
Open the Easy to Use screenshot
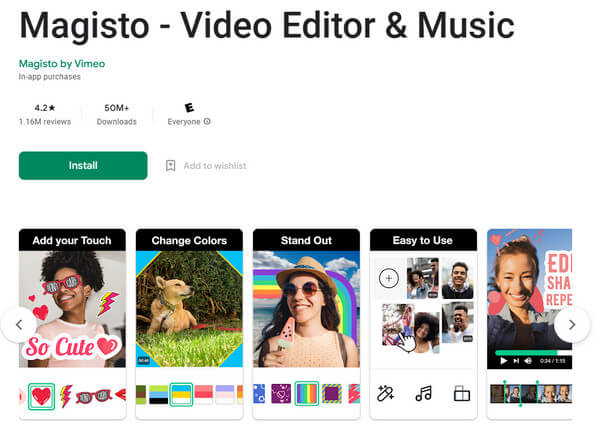(x=424, y=324)
